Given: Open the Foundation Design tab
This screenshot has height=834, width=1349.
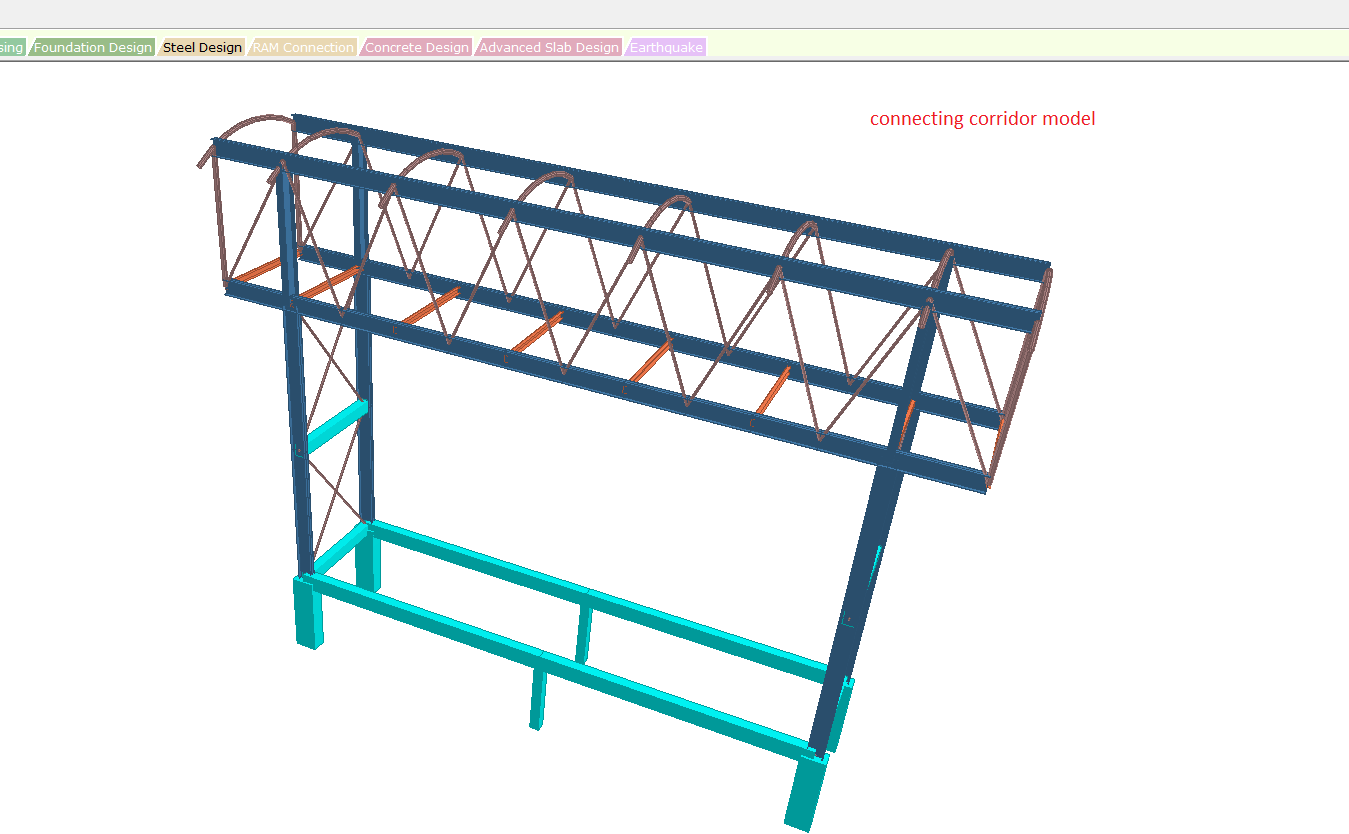Looking at the screenshot, I should (x=93, y=47).
